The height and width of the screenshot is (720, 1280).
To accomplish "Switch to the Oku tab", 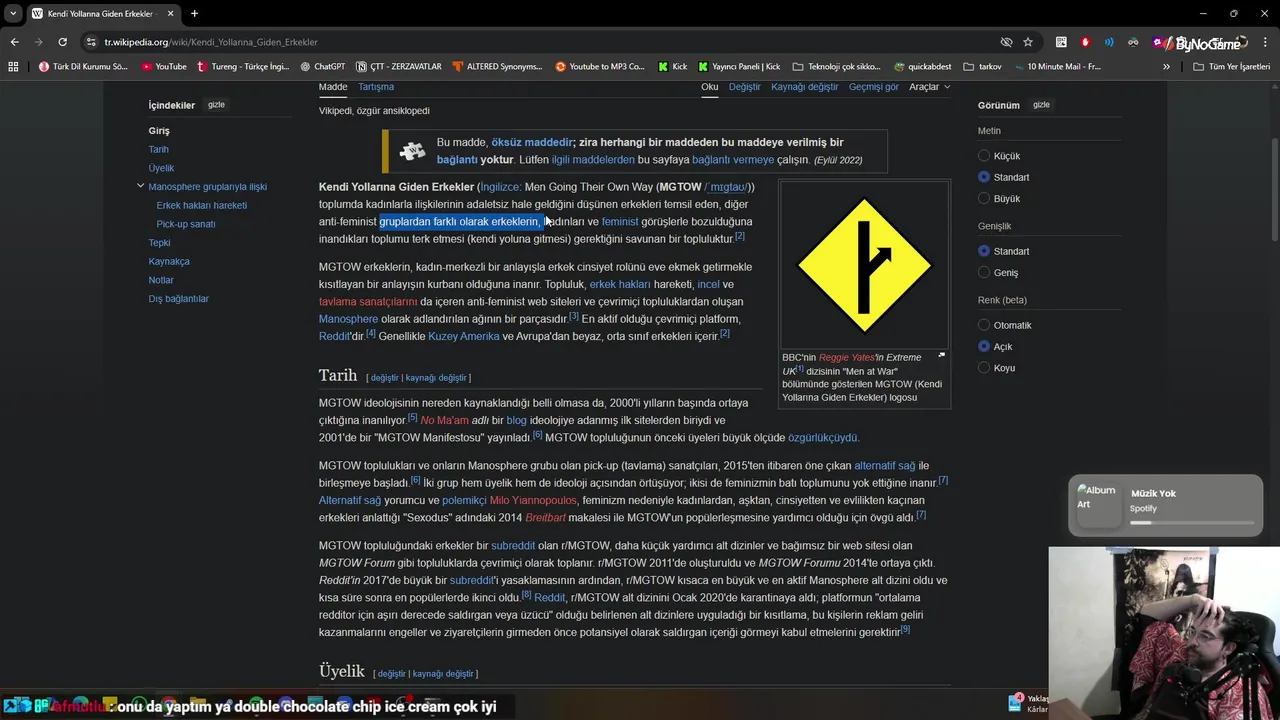I will pyautogui.click(x=710, y=87).
